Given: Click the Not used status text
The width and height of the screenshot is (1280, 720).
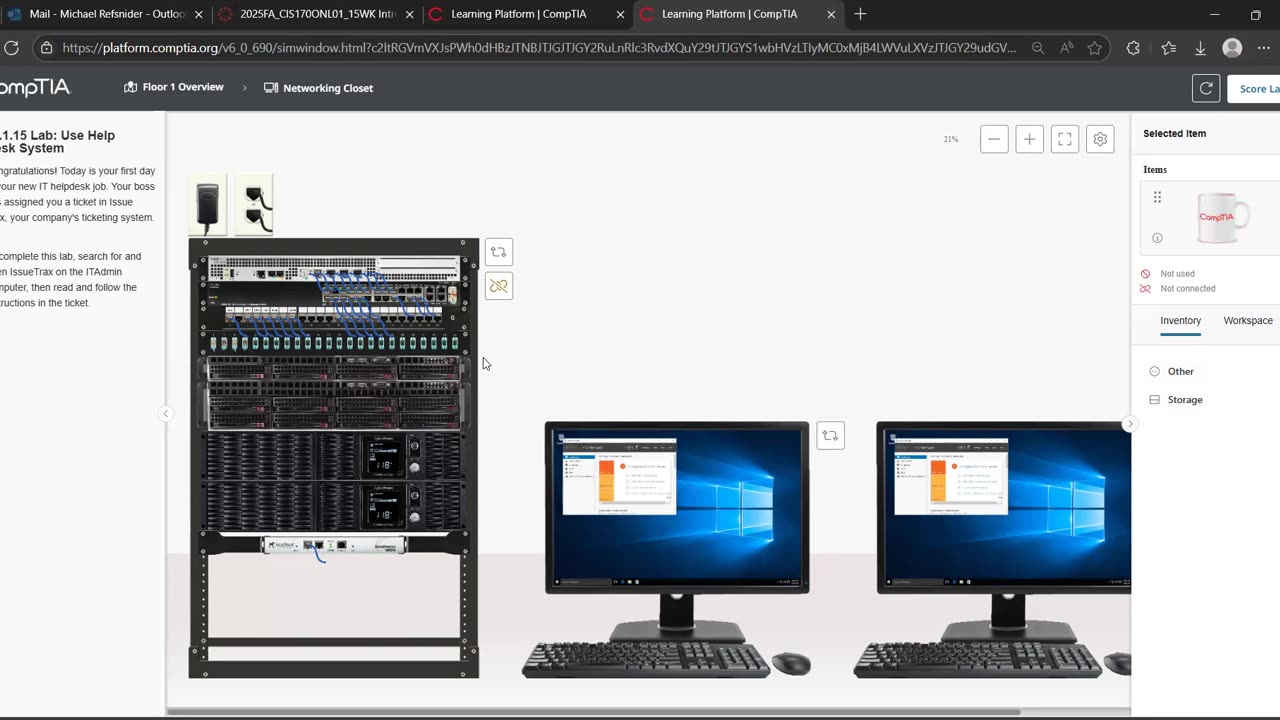Looking at the screenshot, I should (1177, 274).
